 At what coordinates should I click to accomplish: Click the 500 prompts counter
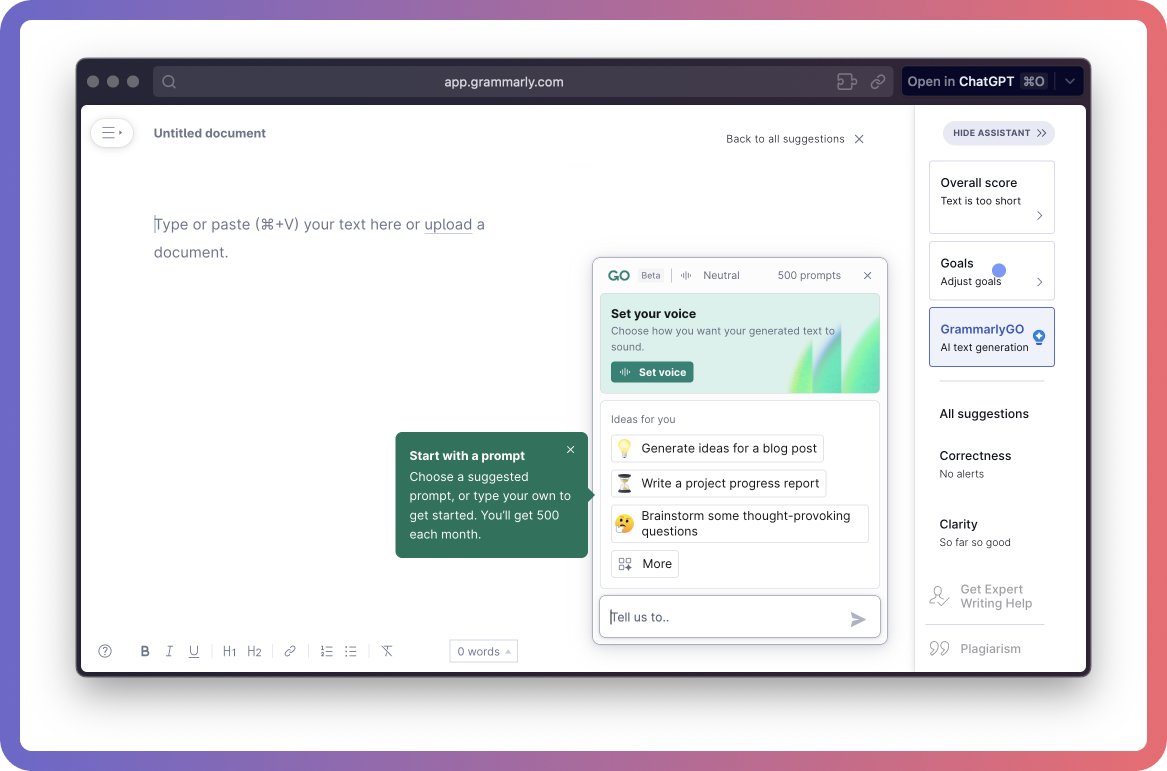(x=809, y=275)
